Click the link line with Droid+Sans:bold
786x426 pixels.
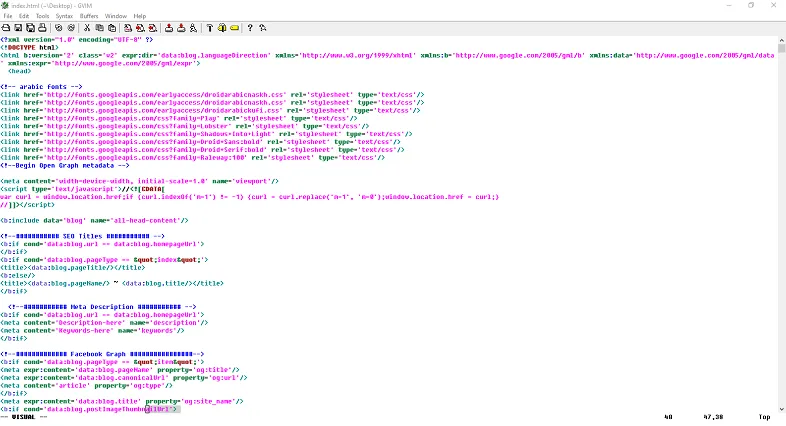pyautogui.click(x=201, y=142)
